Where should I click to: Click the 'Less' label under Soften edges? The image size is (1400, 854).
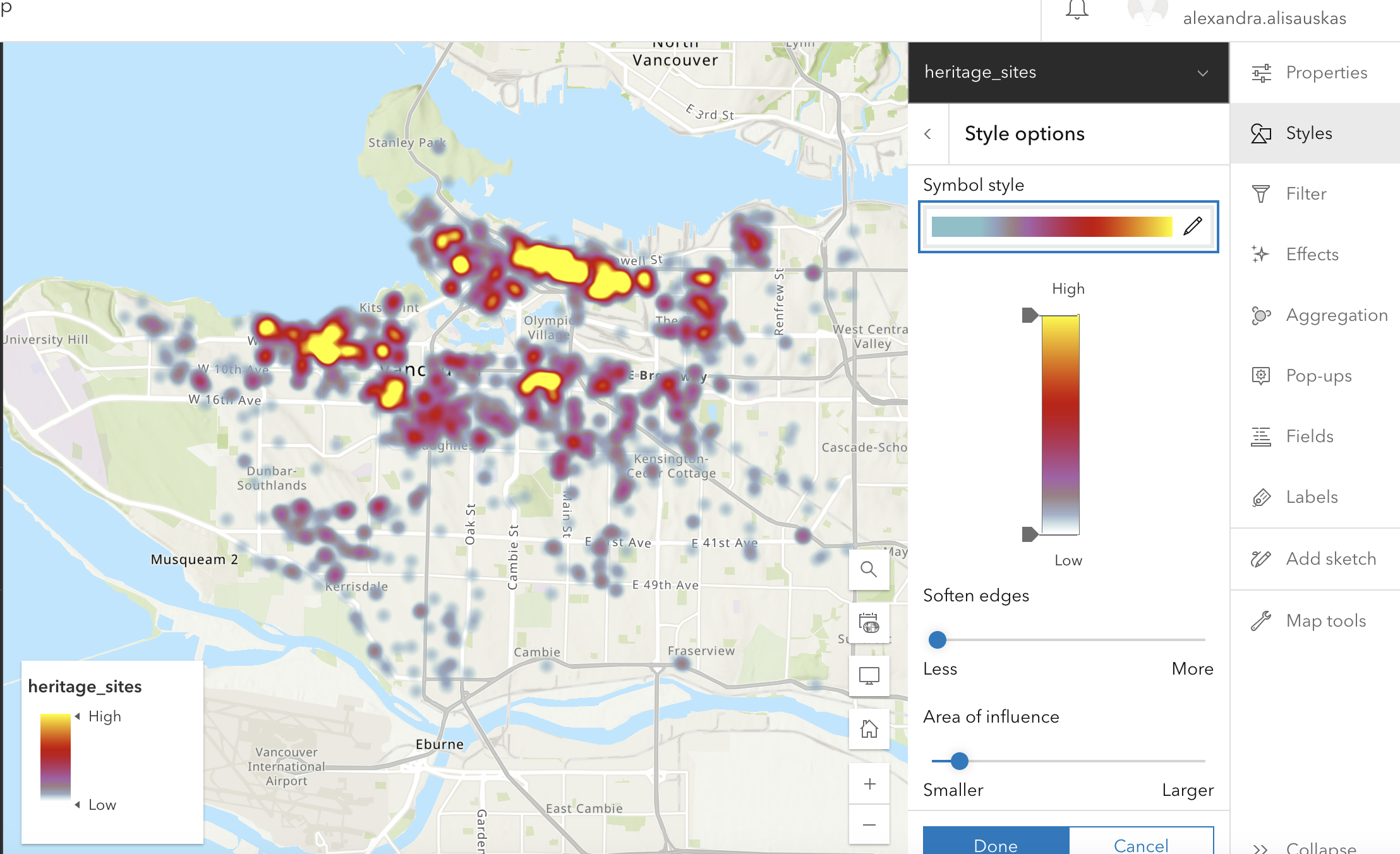940,669
